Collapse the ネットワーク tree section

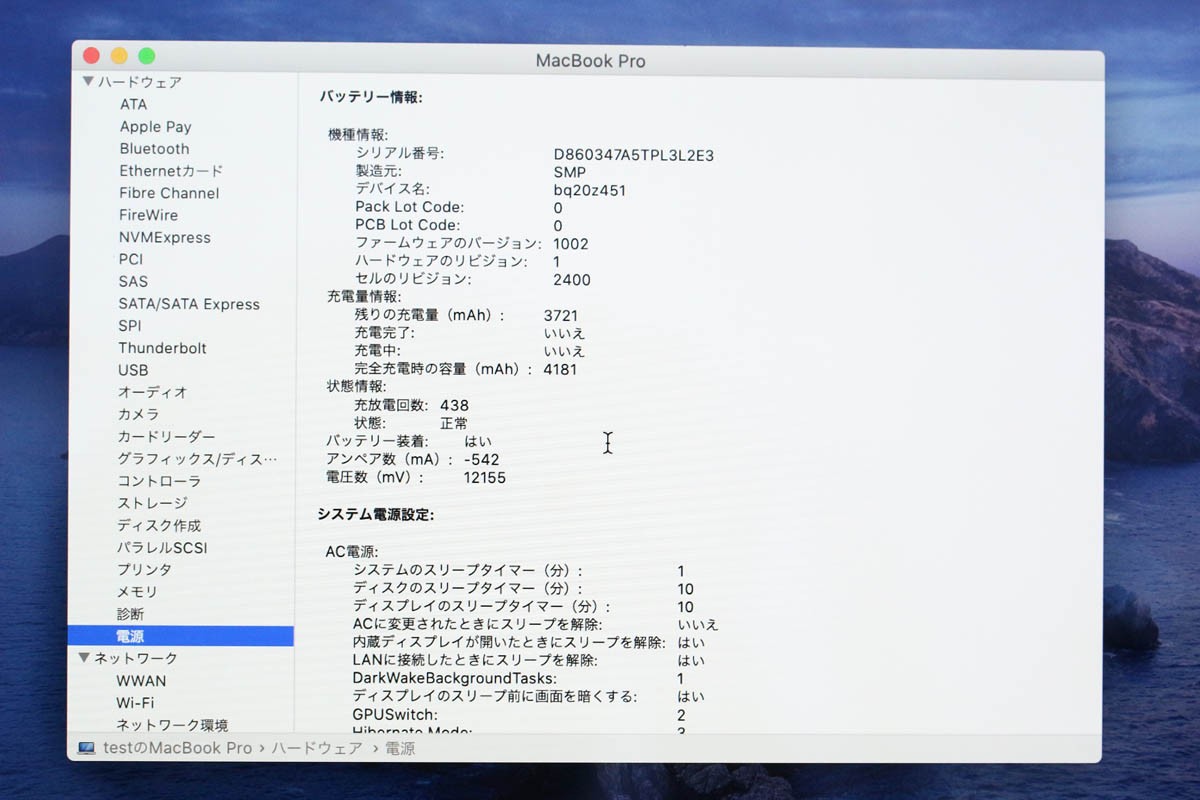point(84,658)
